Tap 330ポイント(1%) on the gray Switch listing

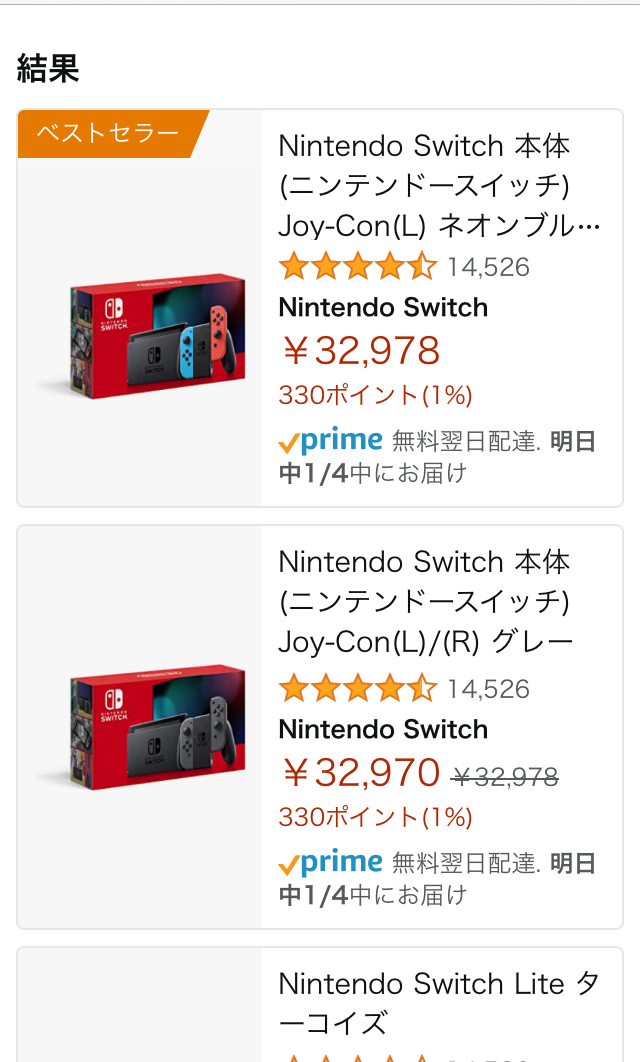375,818
